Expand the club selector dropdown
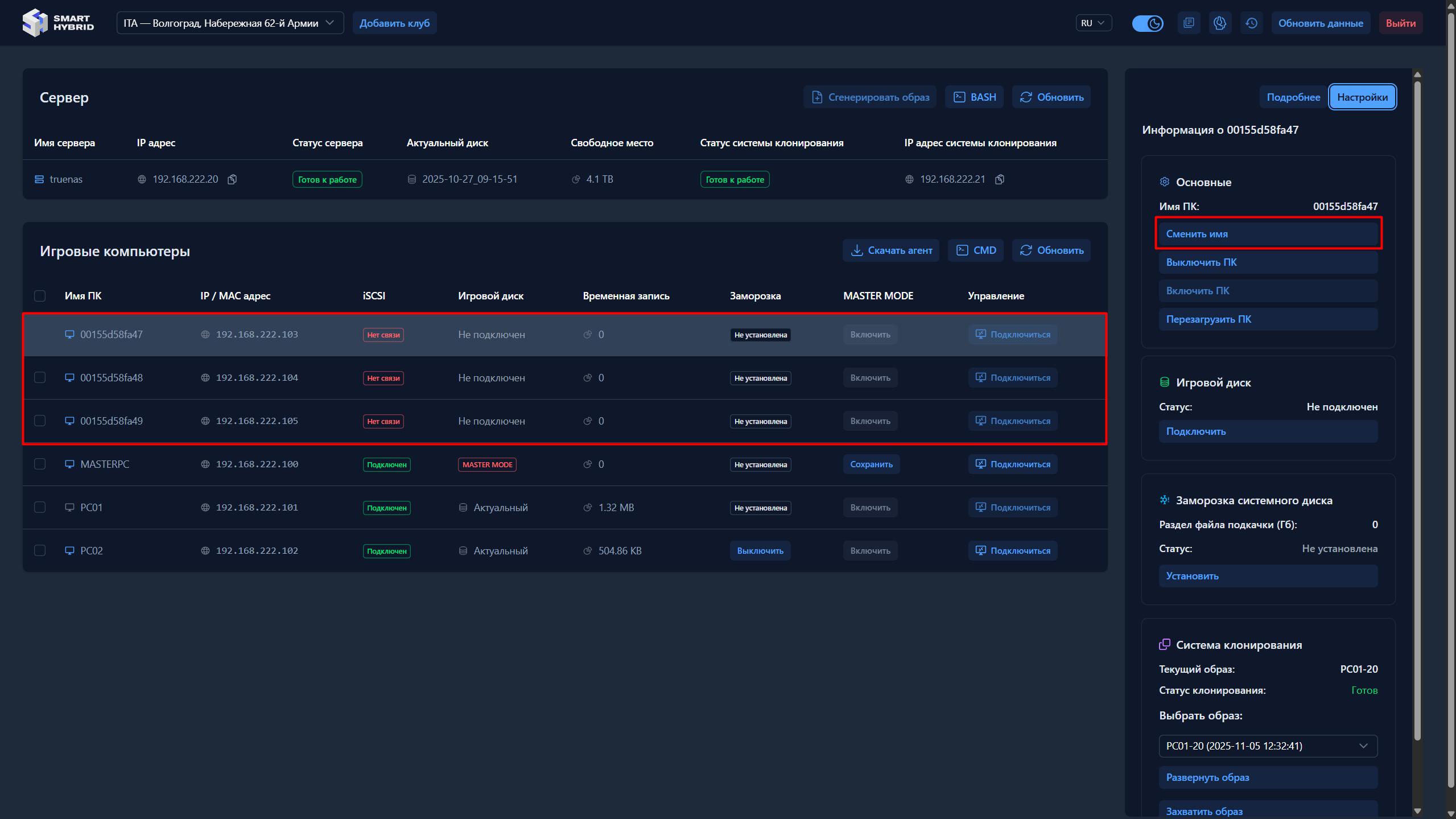Image resolution: width=1456 pixels, height=819 pixels. click(x=230, y=23)
